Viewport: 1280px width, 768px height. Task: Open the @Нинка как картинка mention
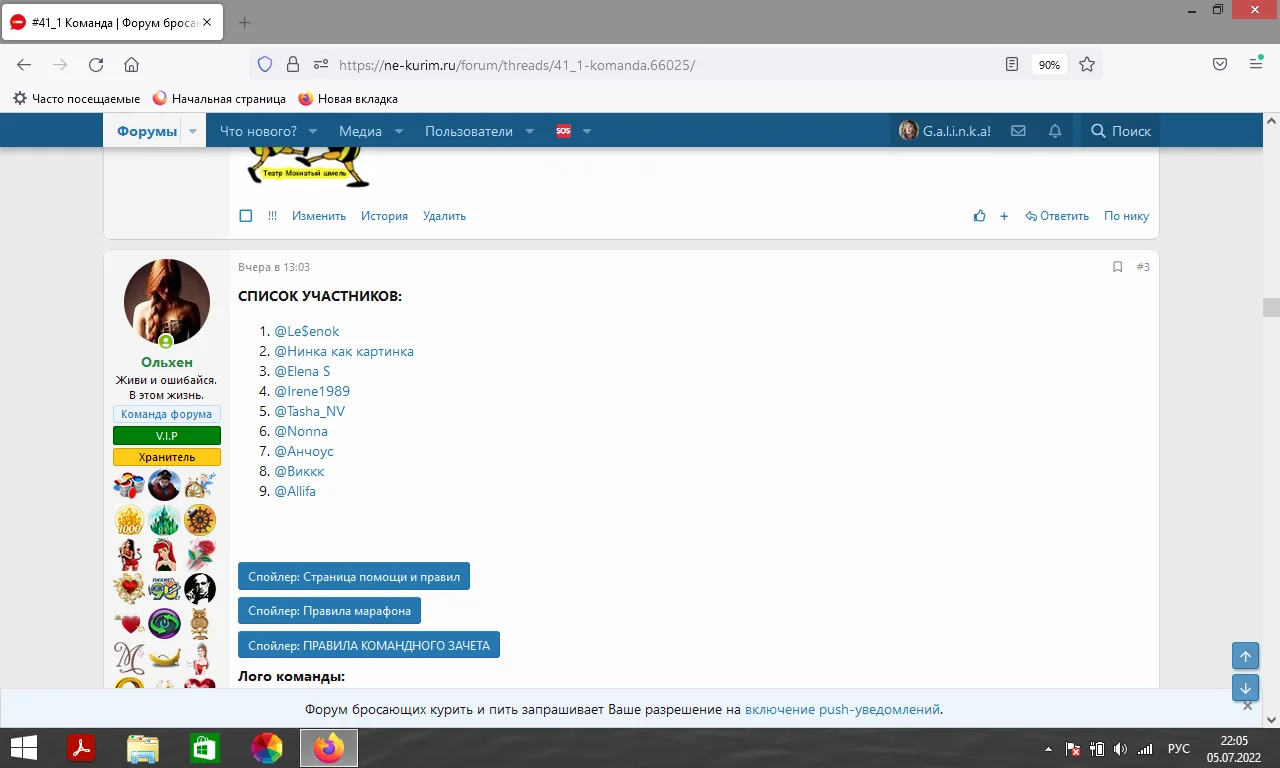[x=344, y=351]
